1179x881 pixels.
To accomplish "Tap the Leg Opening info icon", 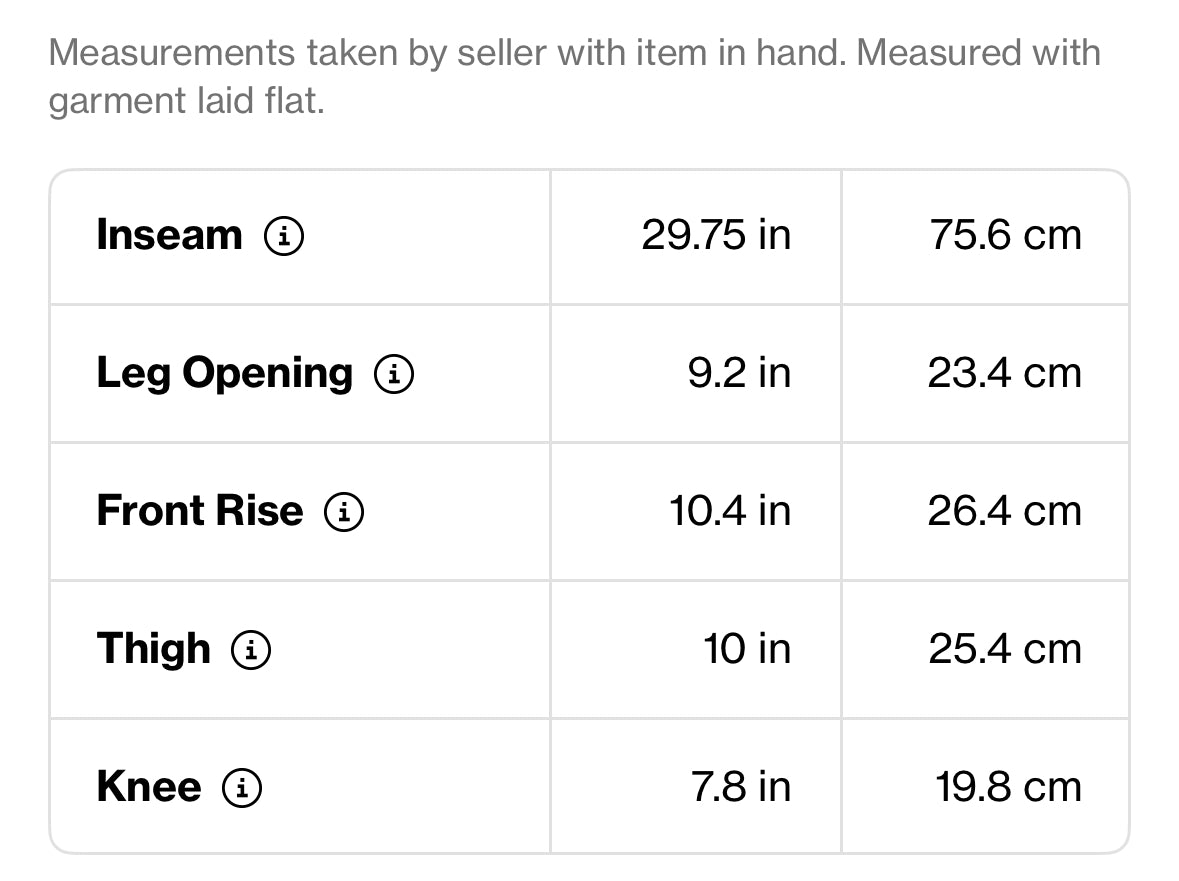I will coord(394,374).
